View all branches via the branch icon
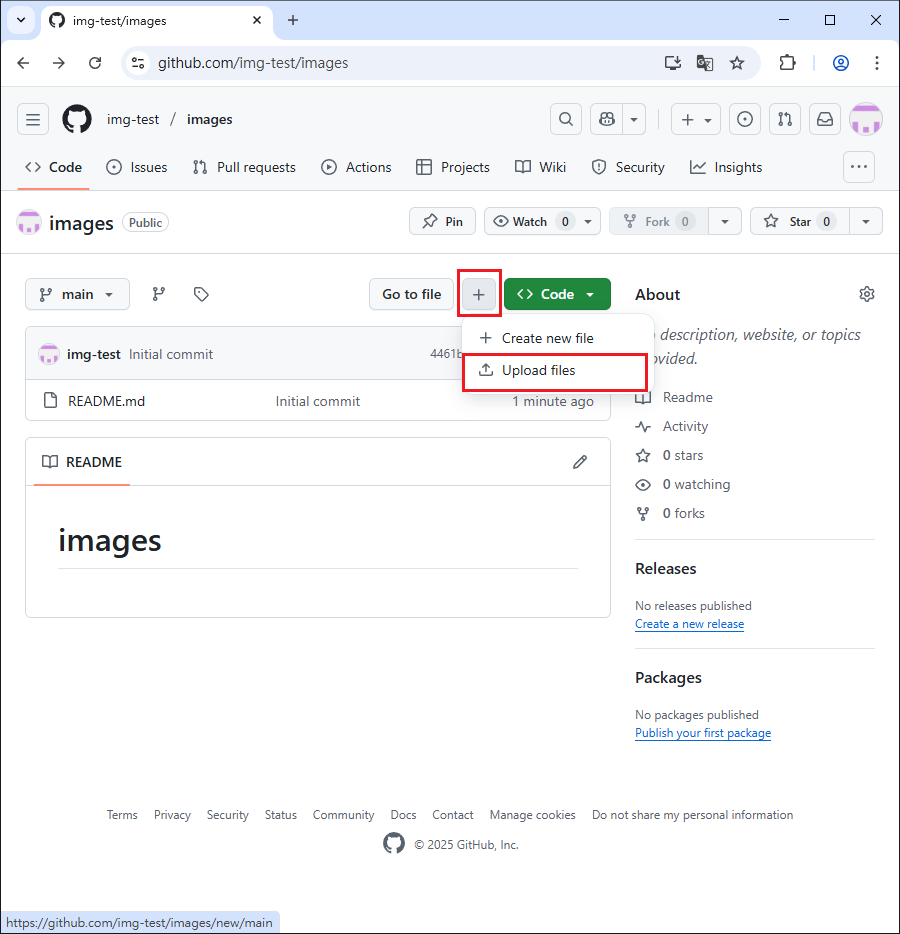The height and width of the screenshot is (934, 900). [x=157, y=294]
